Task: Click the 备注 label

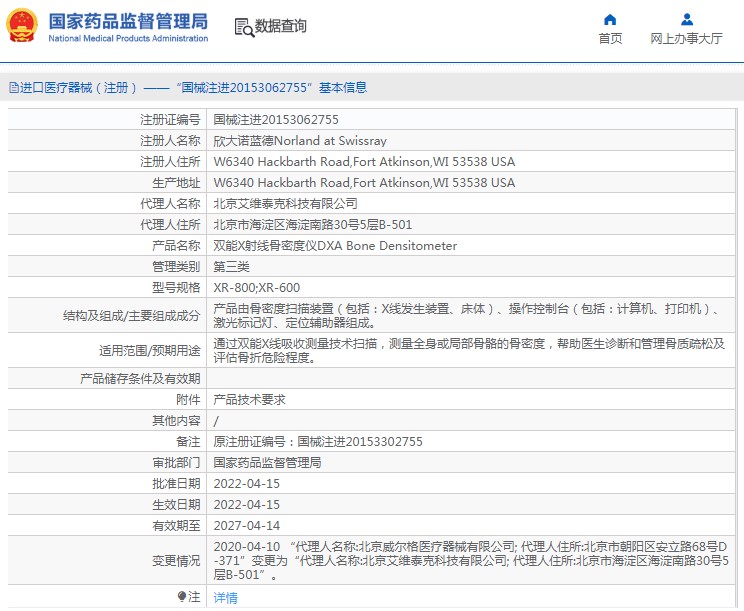Action: point(188,442)
